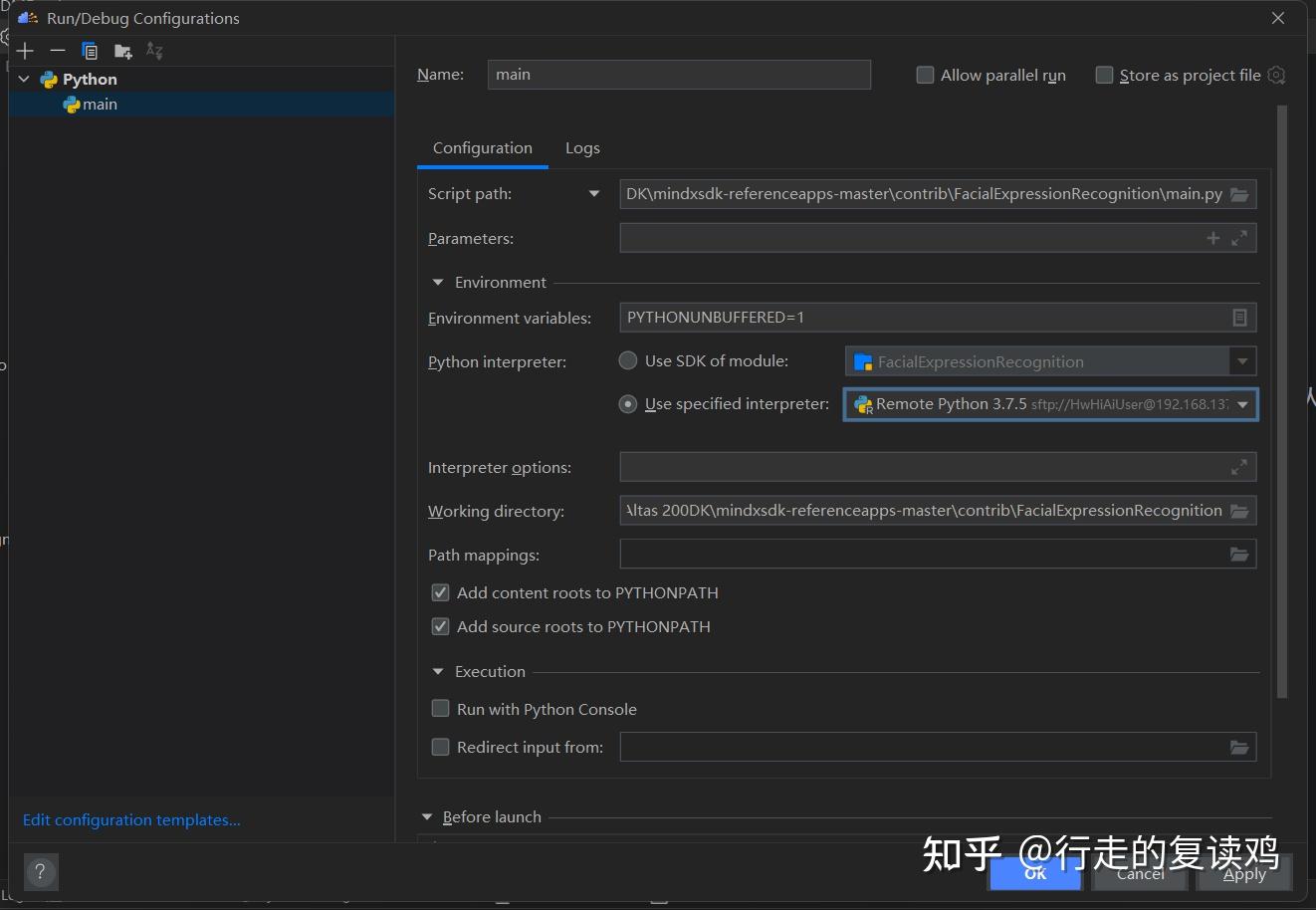Switch to the Logs tab
This screenshot has width=1316, height=910.
tap(582, 147)
